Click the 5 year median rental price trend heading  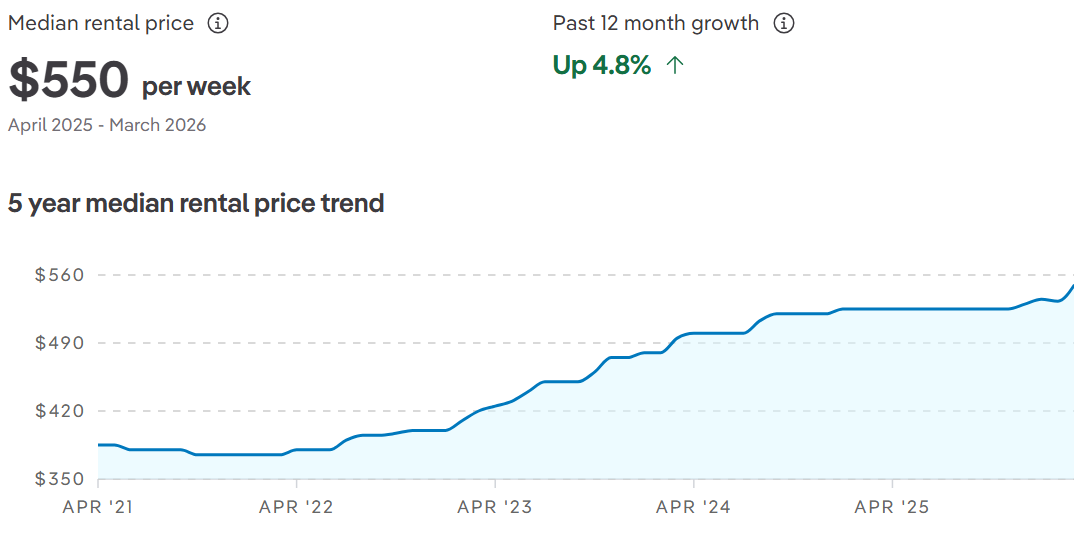[x=196, y=203]
